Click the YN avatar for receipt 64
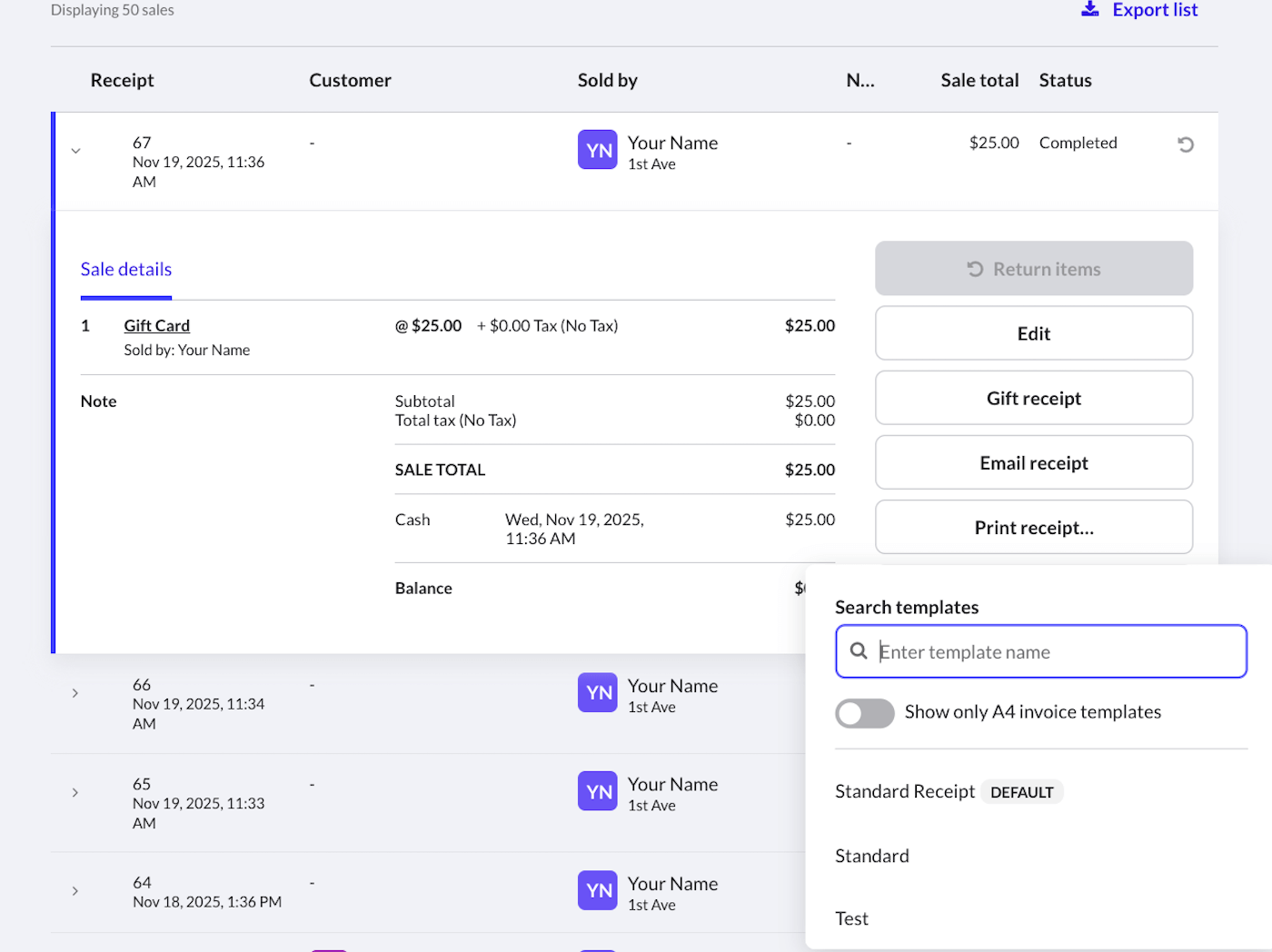Viewport: 1272px width, 952px height. coord(597,890)
